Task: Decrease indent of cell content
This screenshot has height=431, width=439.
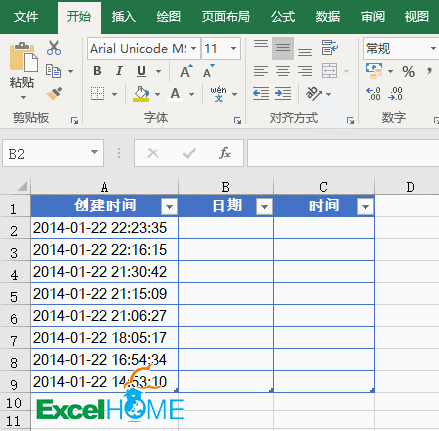Action: coord(261,93)
